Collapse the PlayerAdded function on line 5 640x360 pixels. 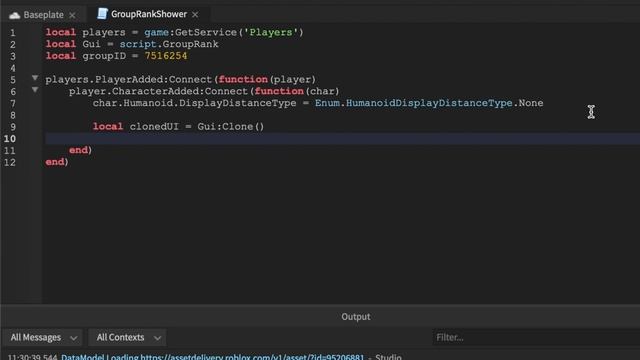pos(35,78)
